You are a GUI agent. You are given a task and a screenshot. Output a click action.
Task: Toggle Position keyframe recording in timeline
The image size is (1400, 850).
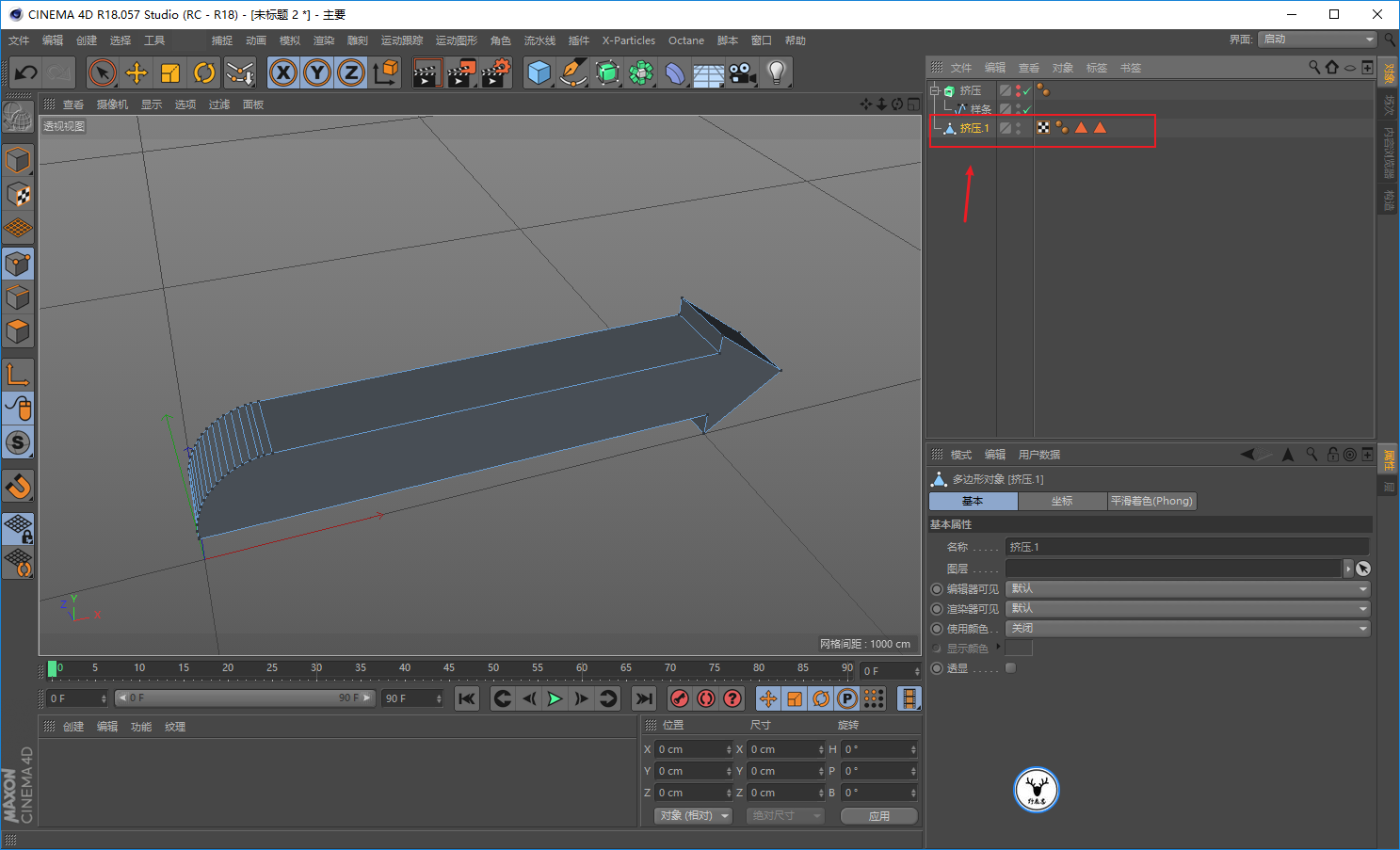click(x=768, y=698)
